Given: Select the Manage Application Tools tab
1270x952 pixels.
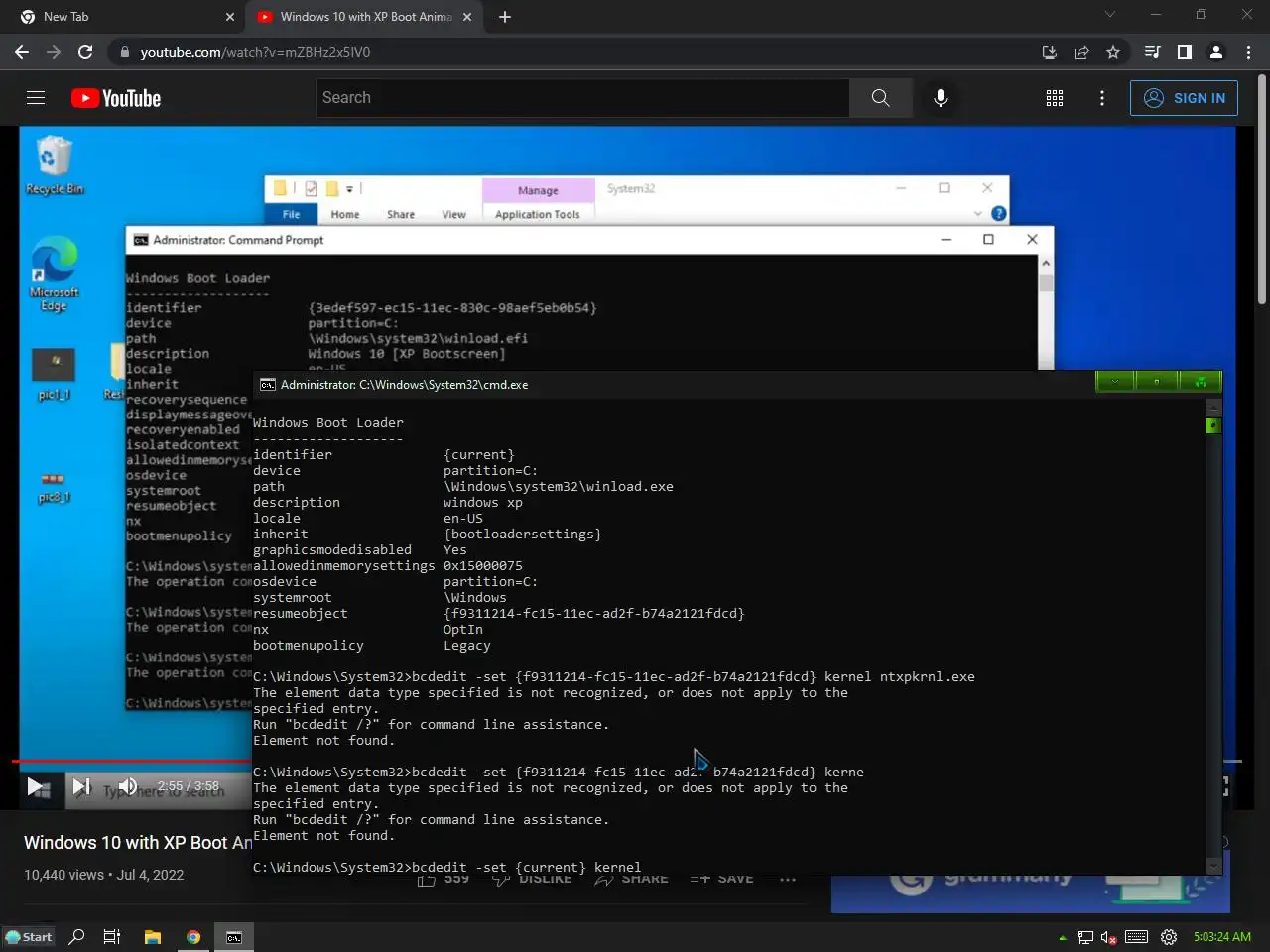Looking at the screenshot, I should [x=538, y=201].
